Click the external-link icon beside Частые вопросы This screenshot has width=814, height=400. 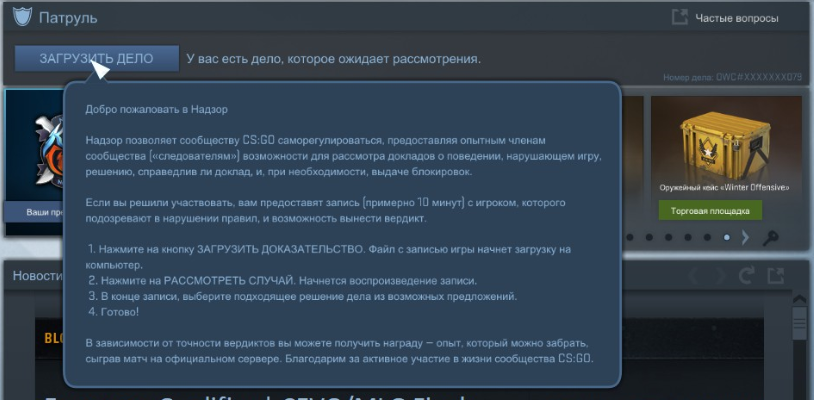pyautogui.click(x=680, y=17)
